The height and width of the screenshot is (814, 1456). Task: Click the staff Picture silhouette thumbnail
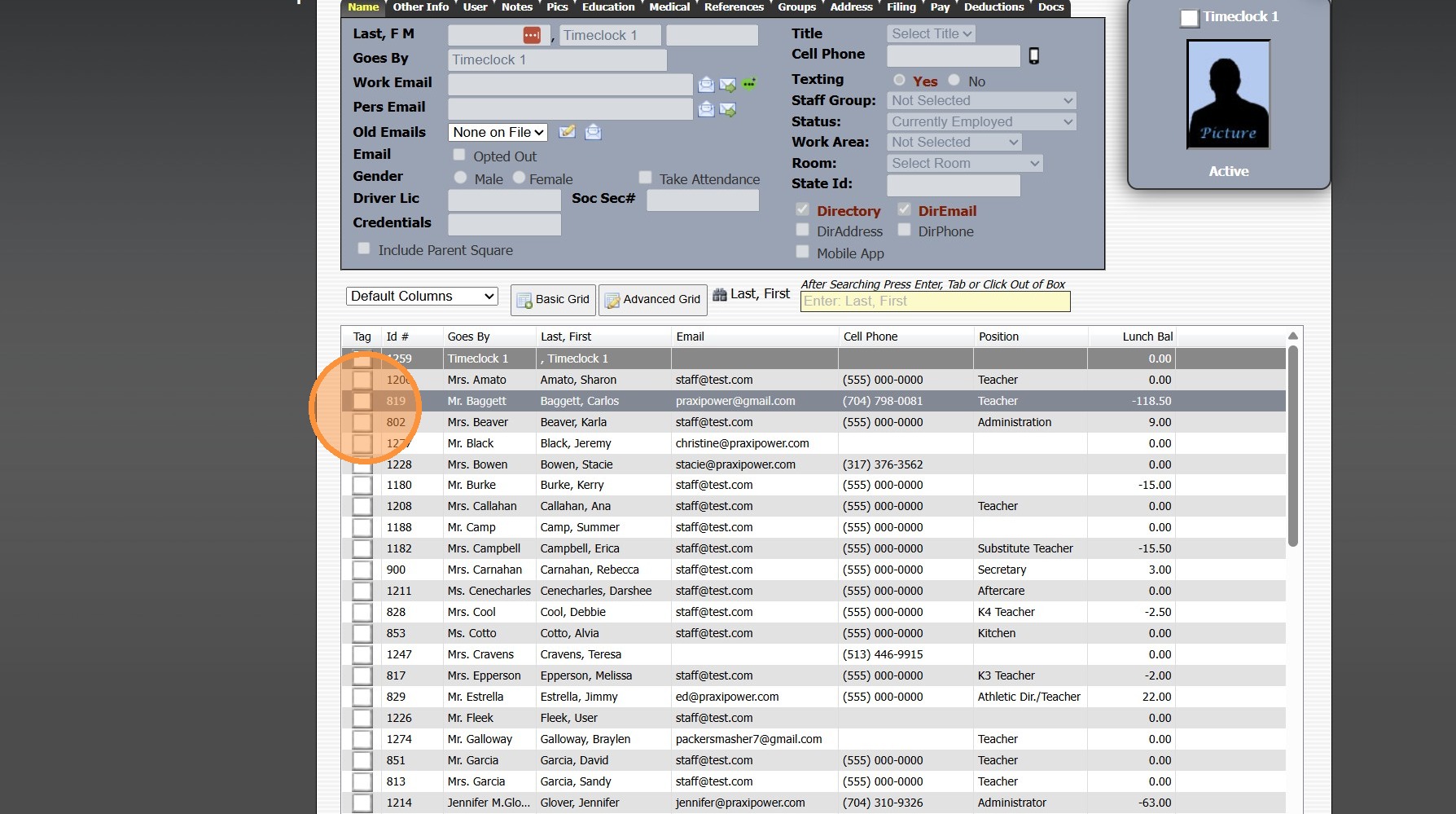pos(1228,95)
